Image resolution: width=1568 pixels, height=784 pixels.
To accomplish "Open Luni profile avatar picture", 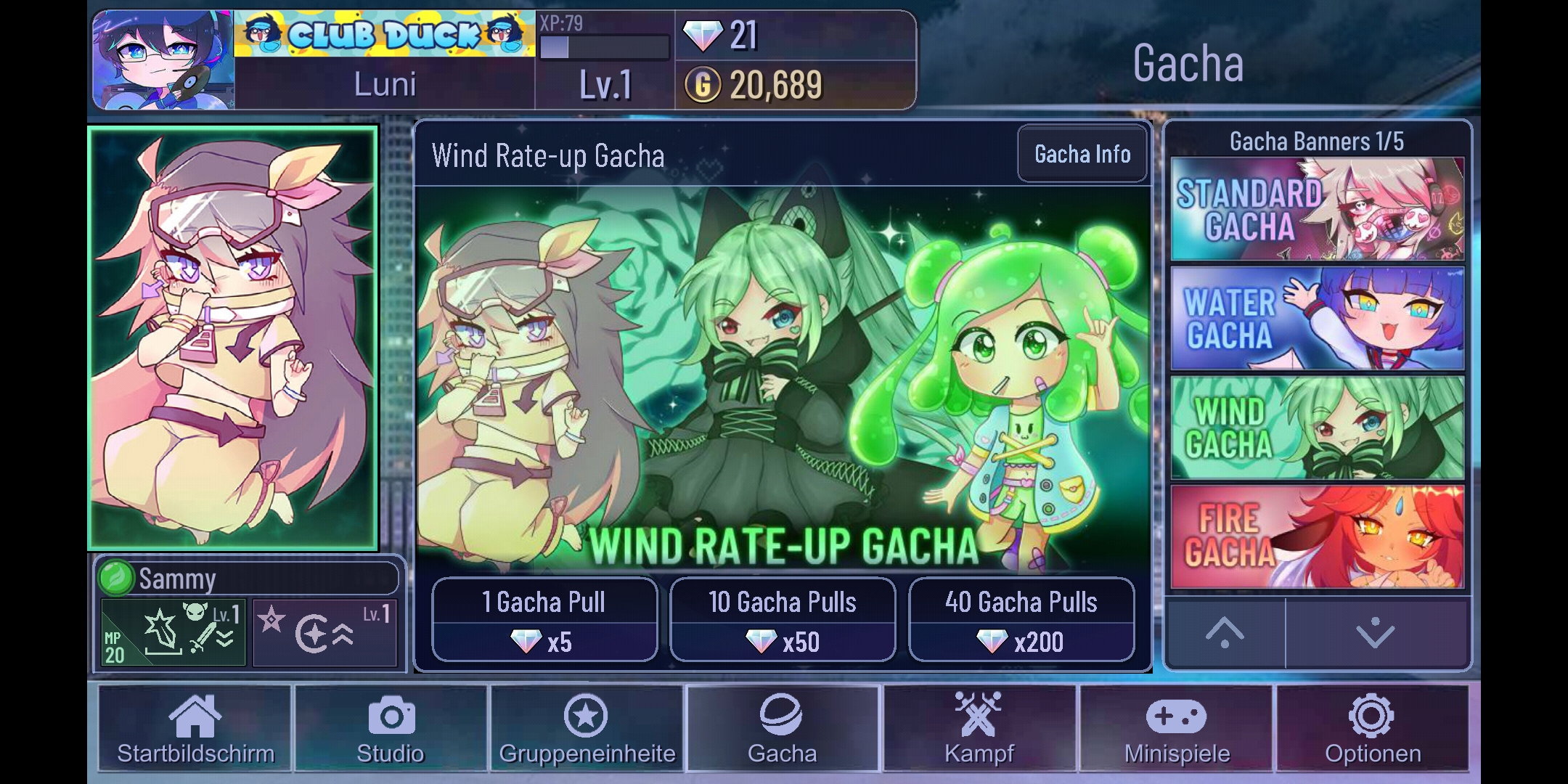I will point(163,60).
